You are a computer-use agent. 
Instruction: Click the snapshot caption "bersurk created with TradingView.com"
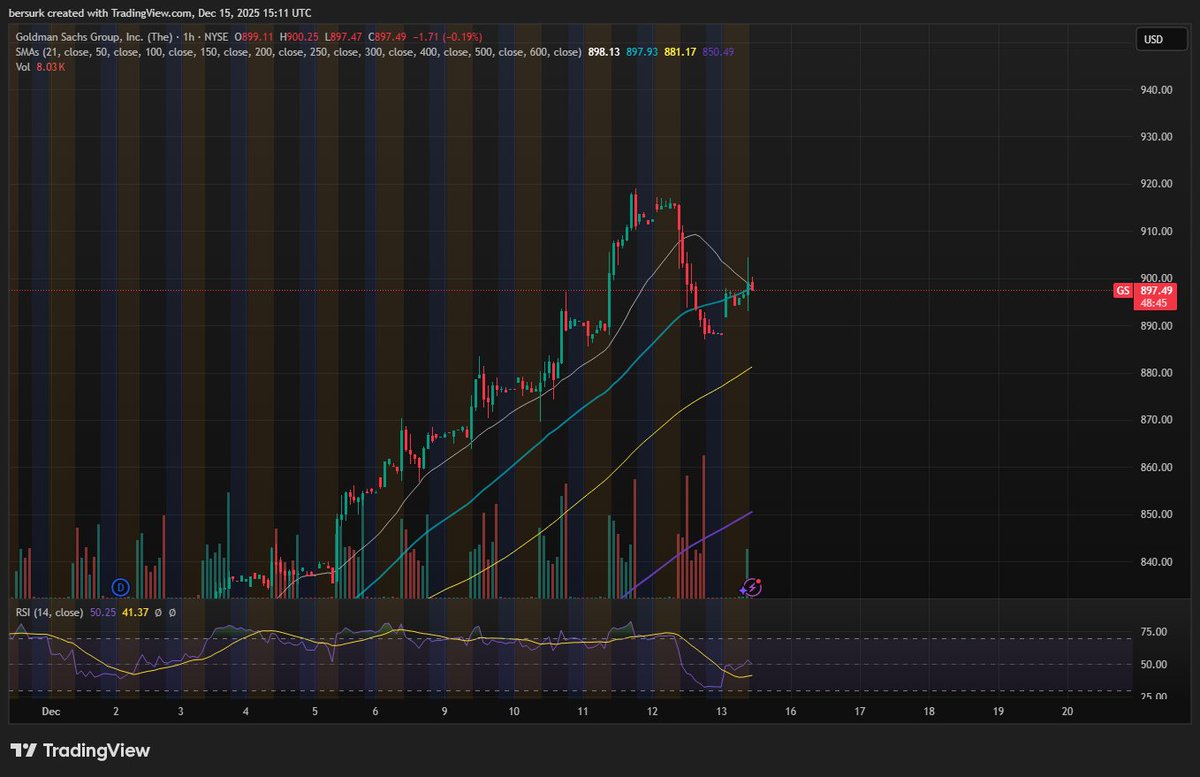pos(98,13)
